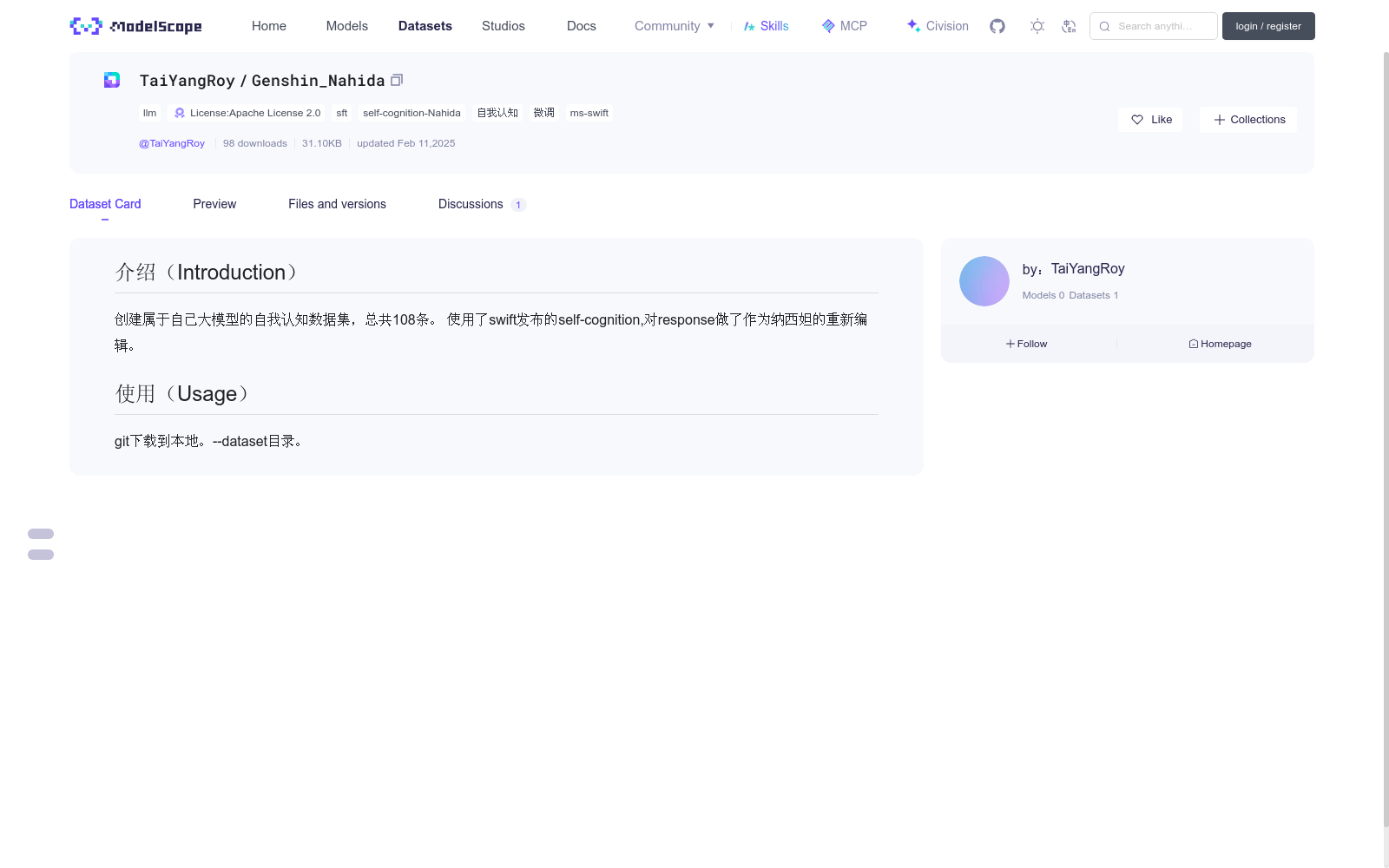The width and height of the screenshot is (1389, 868).
Task: Click the sft tag
Action: coord(342,113)
